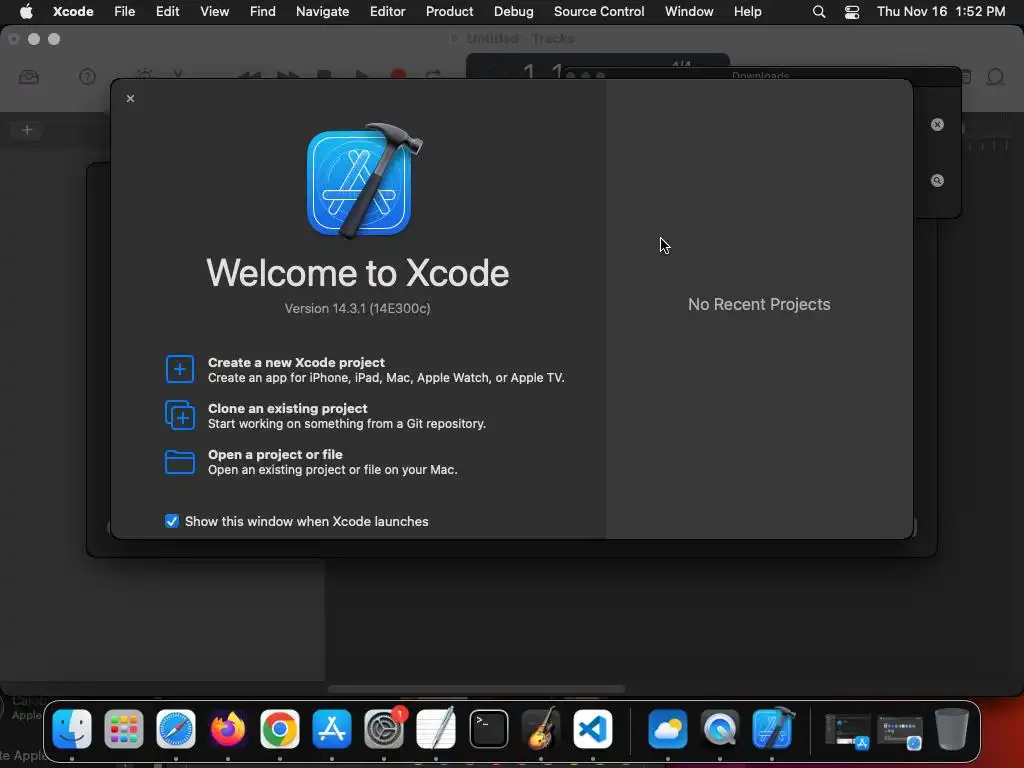Open Terminal from the Dock

click(x=488, y=729)
